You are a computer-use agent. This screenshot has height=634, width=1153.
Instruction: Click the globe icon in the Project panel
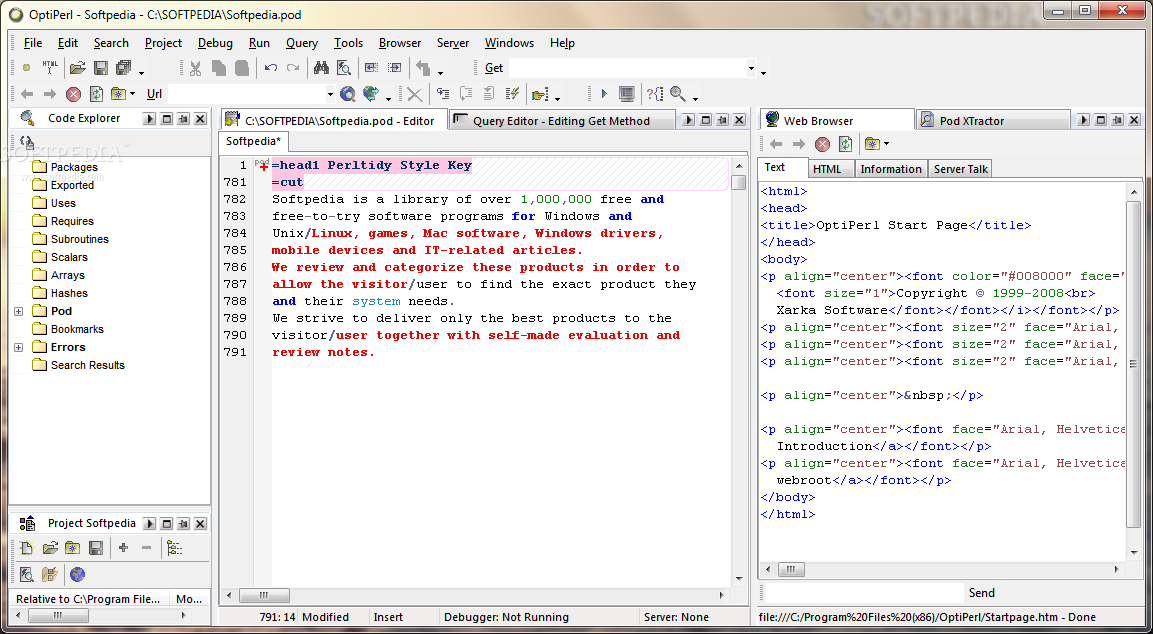77,574
